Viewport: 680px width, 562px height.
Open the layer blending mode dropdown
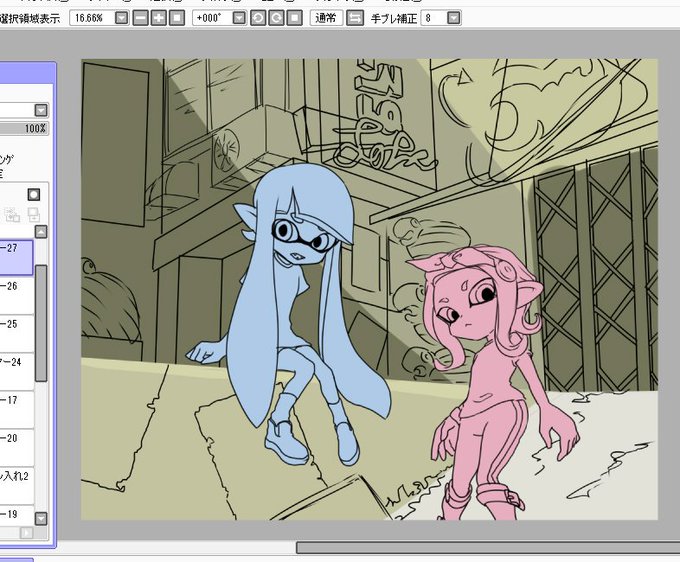[x=41, y=110]
